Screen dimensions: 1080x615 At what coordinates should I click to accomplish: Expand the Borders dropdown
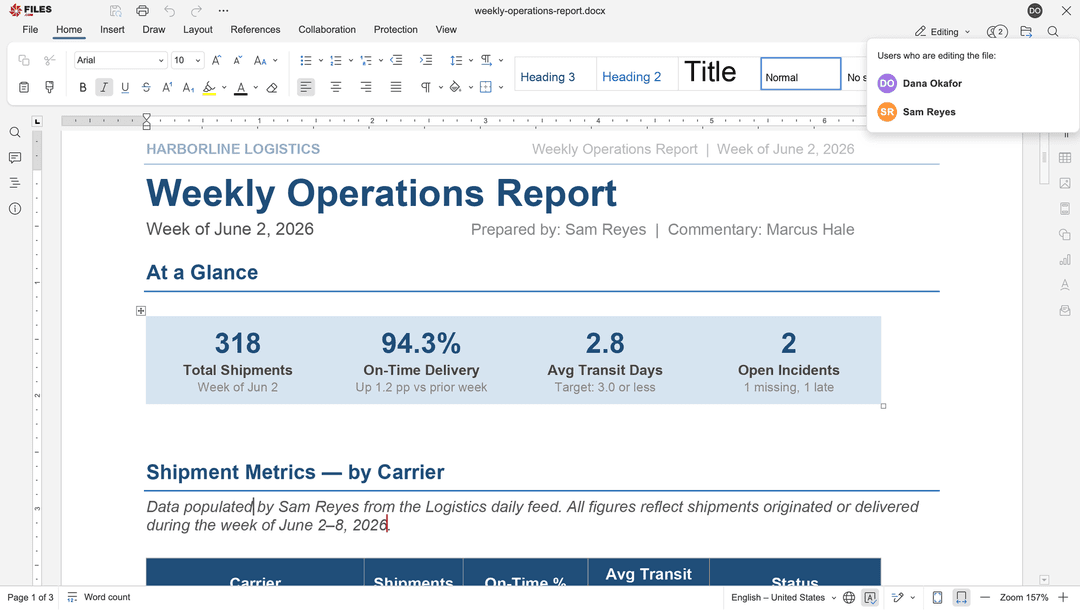click(x=501, y=87)
